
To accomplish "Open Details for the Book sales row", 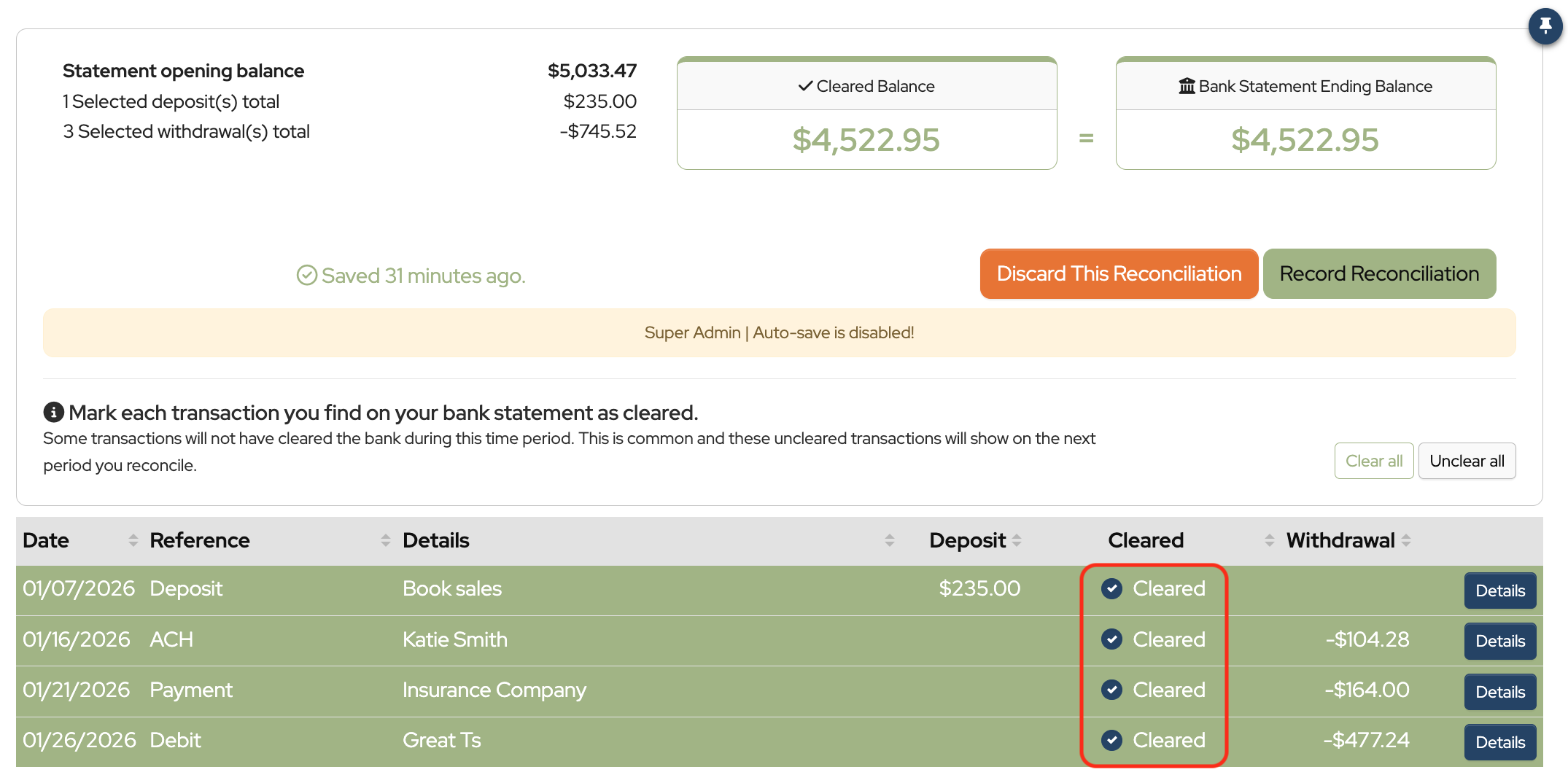I will (x=1499, y=591).
